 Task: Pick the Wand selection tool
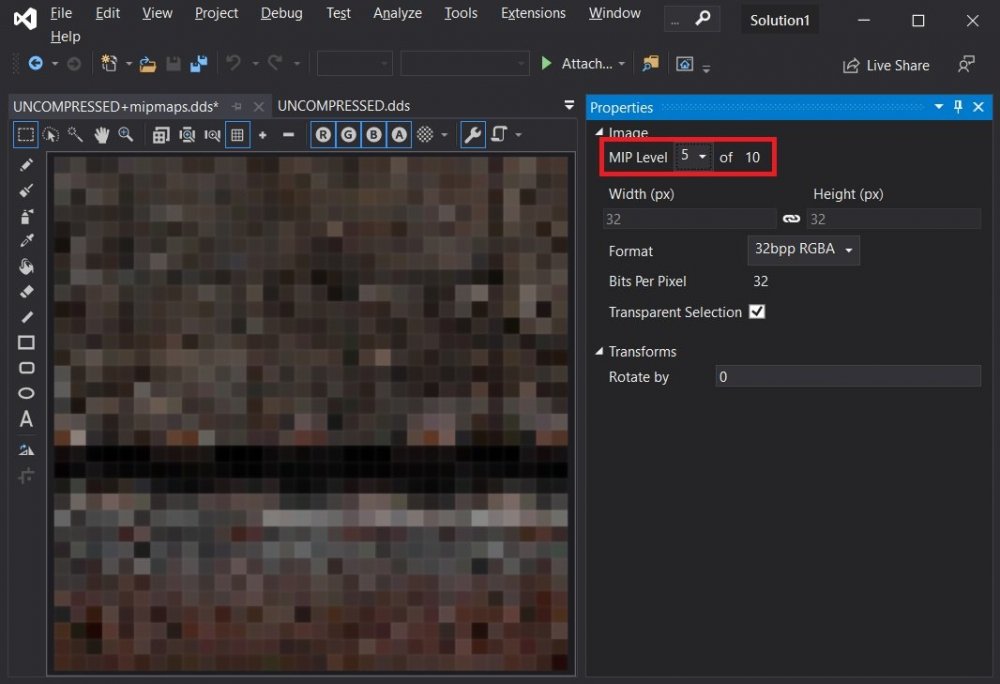tap(76, 135)
